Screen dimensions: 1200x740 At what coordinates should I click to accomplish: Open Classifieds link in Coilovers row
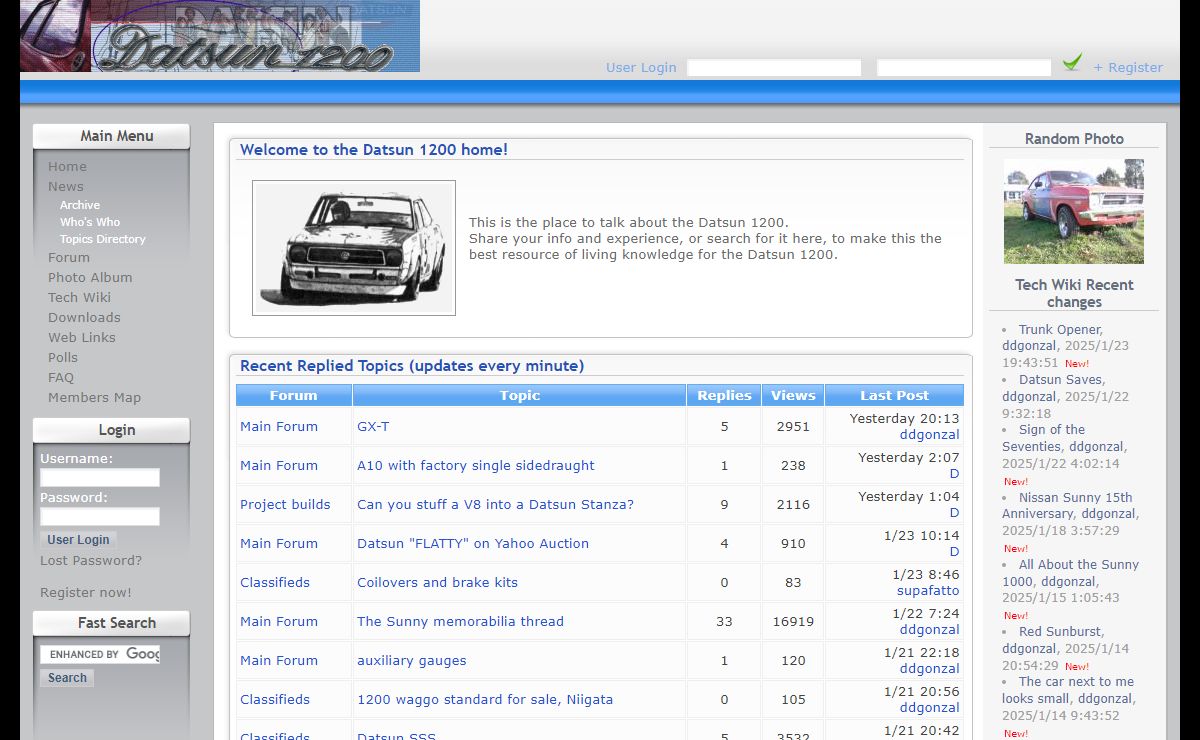275,583
